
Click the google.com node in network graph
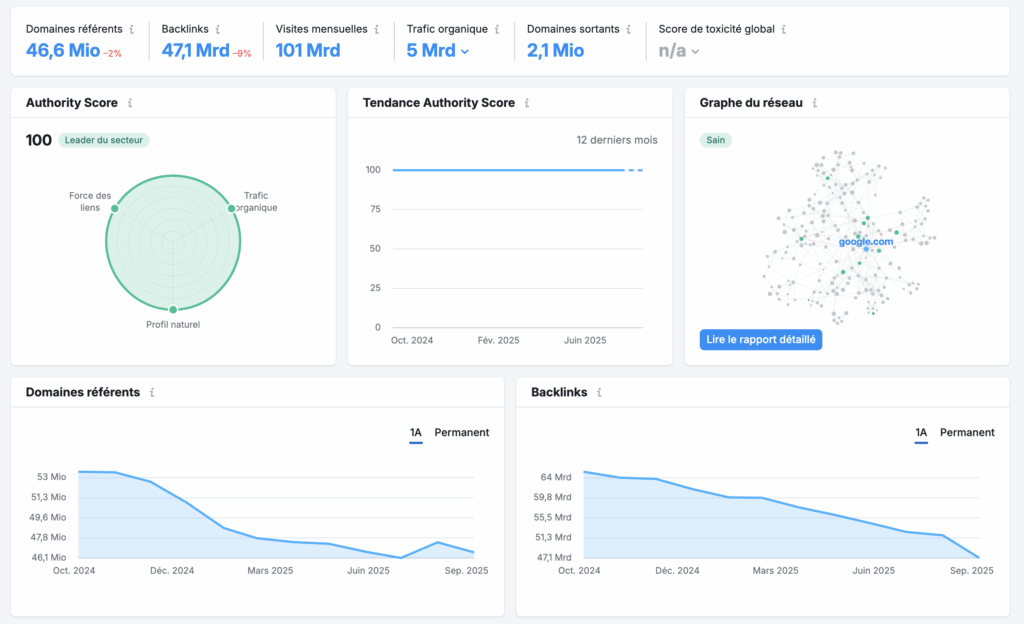coord(866,242)
